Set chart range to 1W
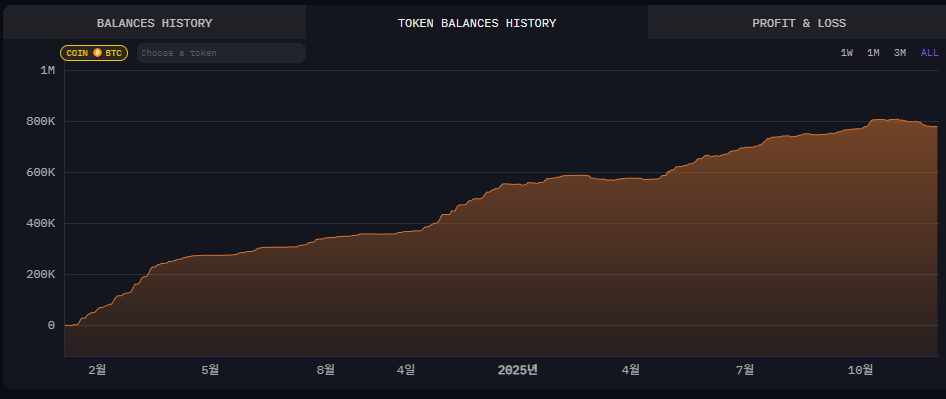This screenshot has width=946, height=399. (x=846, y=53)
